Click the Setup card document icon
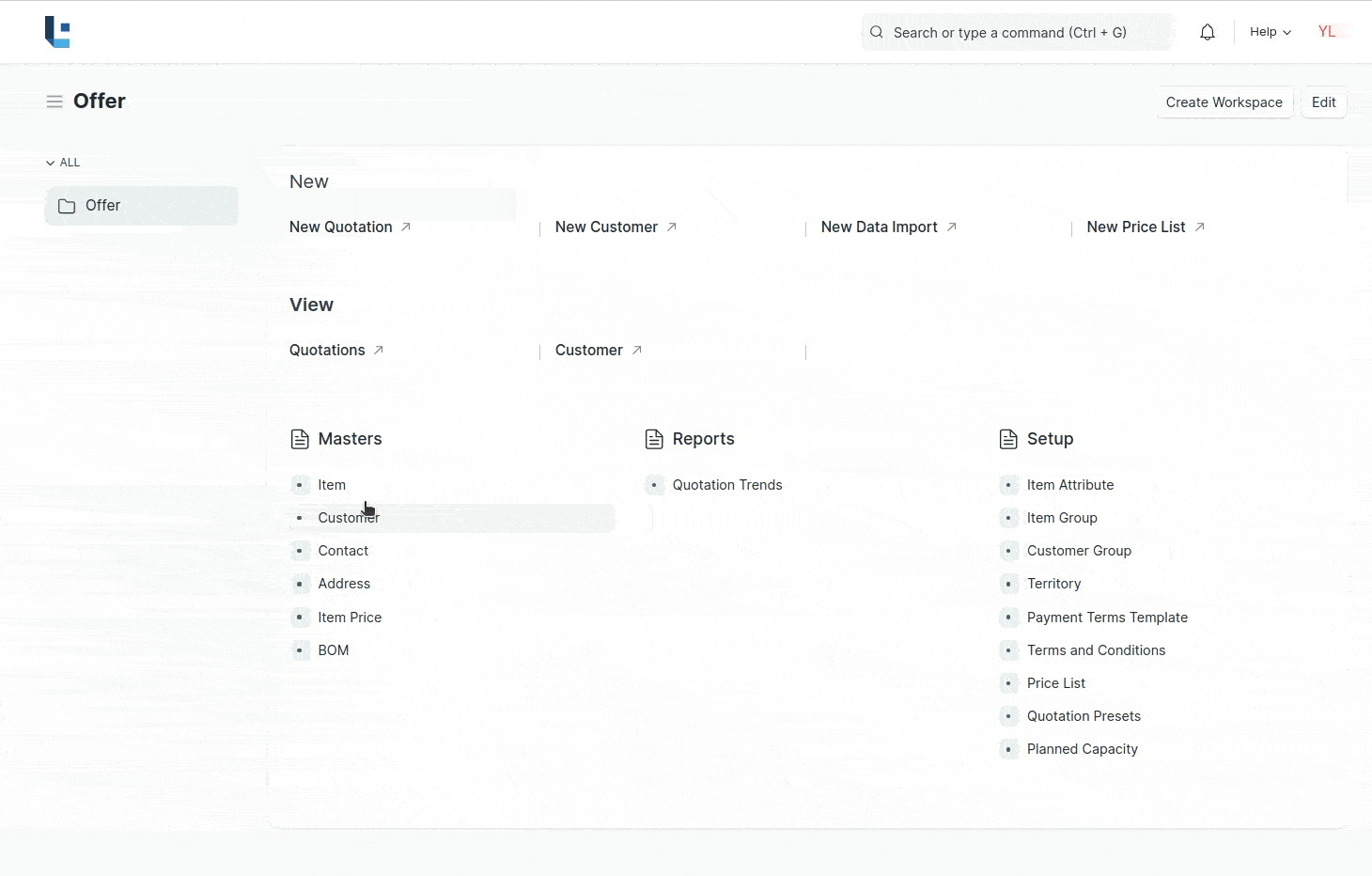Image resolution: width=1372 pixels, height=876 pixels. pyautogui.click(x=1008, y=439)
